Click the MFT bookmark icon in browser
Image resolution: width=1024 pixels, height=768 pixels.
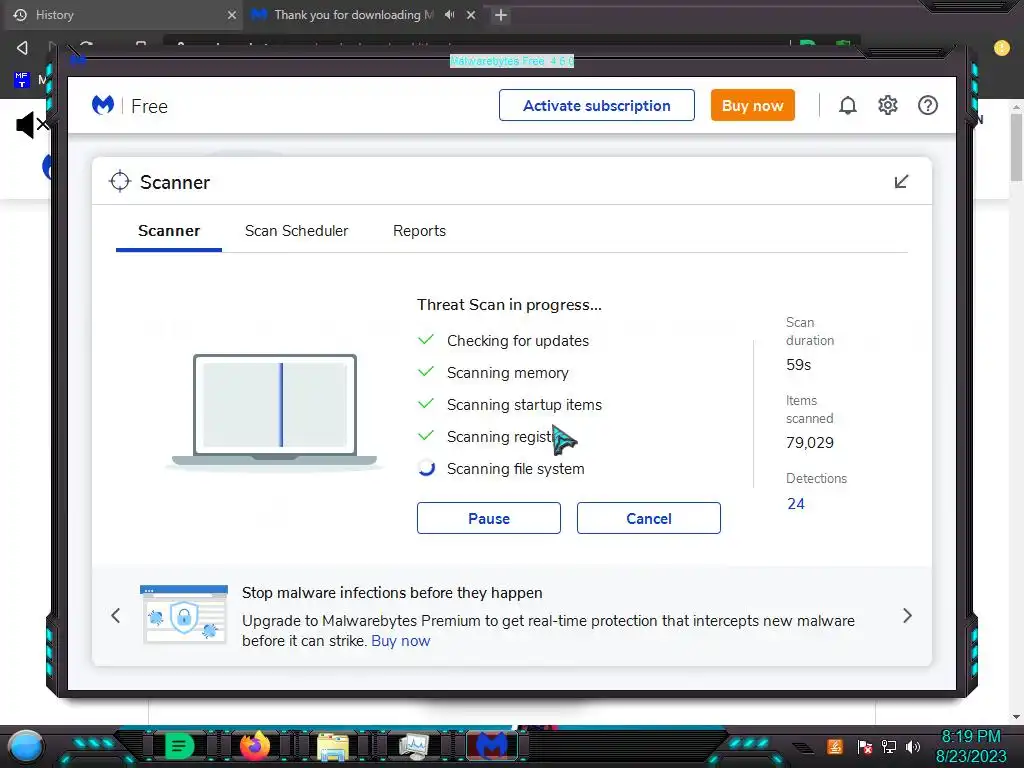pyautogui.click(x=21, y=80)
